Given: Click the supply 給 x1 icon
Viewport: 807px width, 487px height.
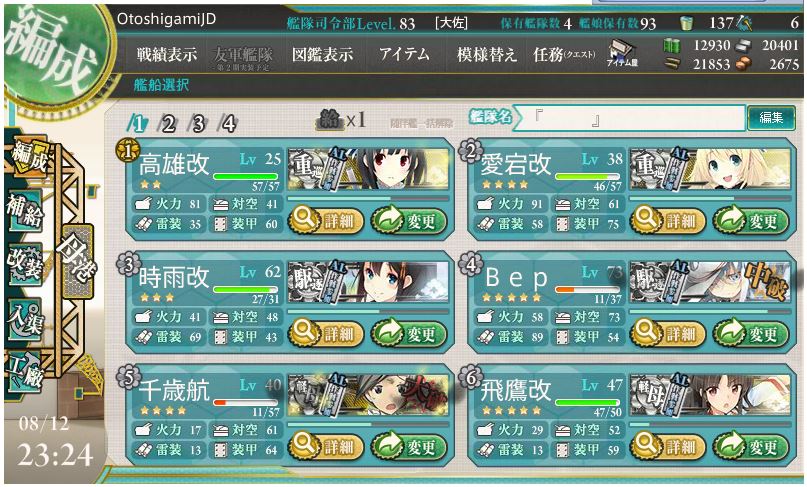Looking at the screenshot, I should click(x=341, y=121).
